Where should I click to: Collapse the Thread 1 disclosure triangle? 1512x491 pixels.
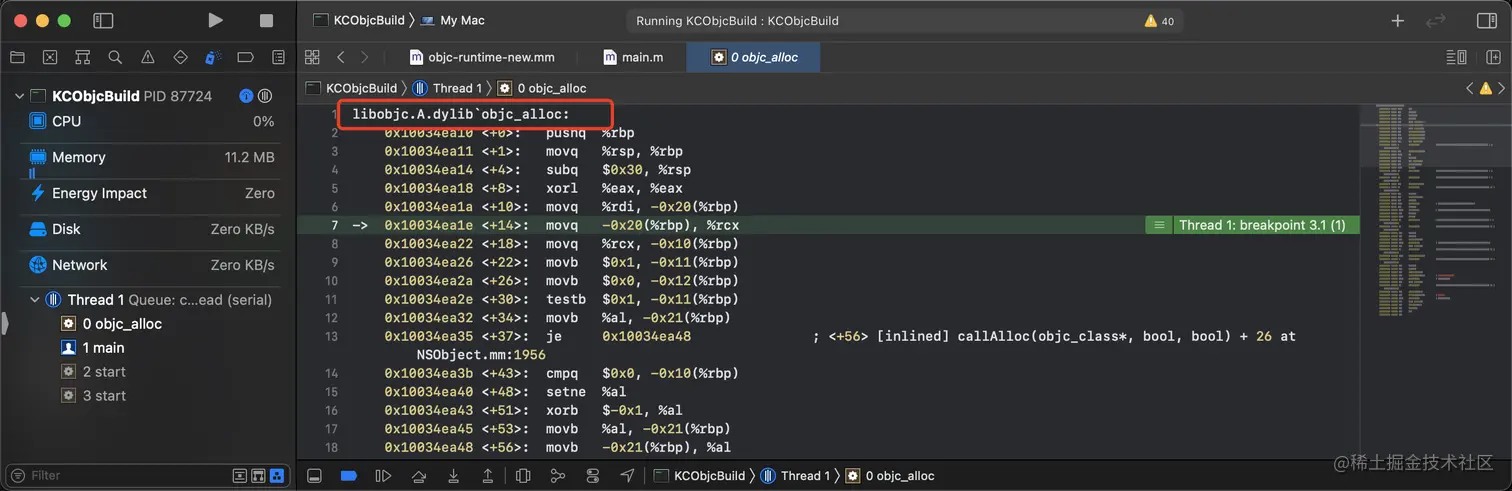pyautogui.click(x=35, y=299)
